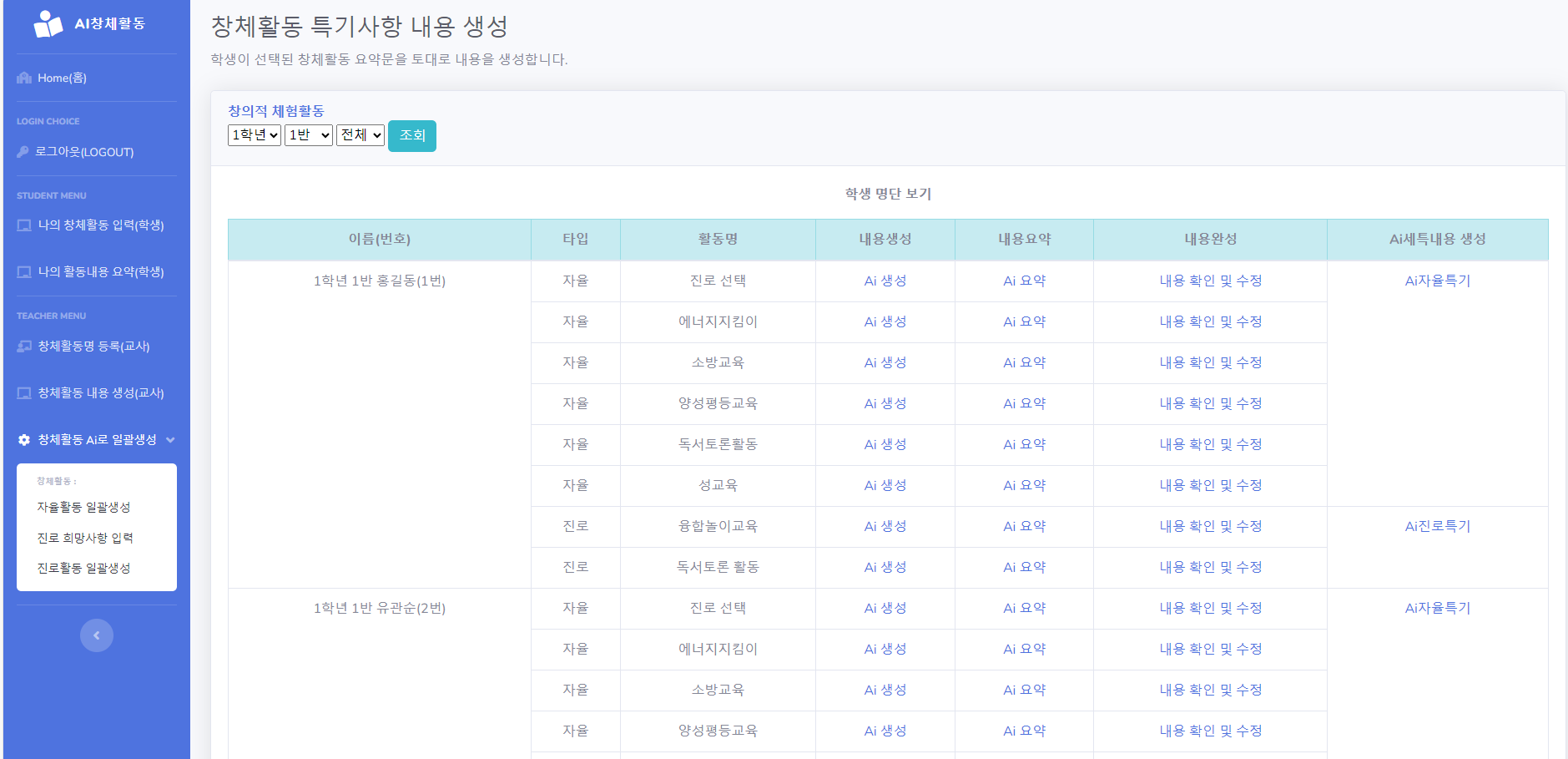Click Ai 생성 for 홍길동 진로 선택
Viewport: 1568px width, 759px height.
(885, 281)
